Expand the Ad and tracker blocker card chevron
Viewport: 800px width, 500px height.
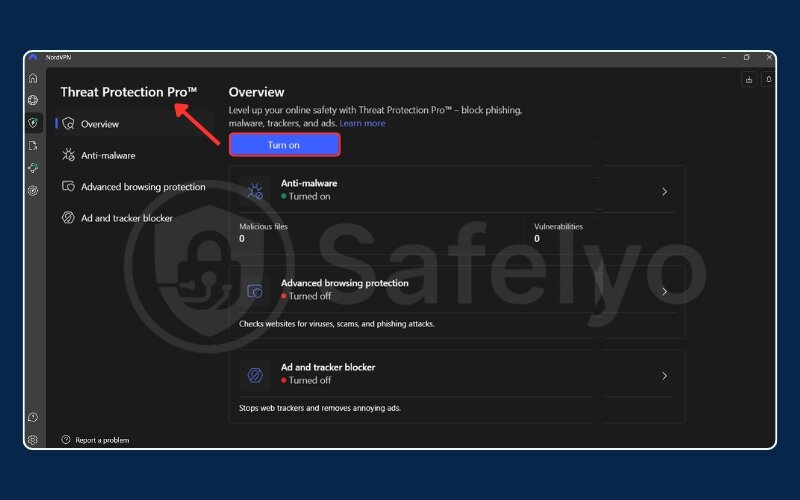coord(664,376)
